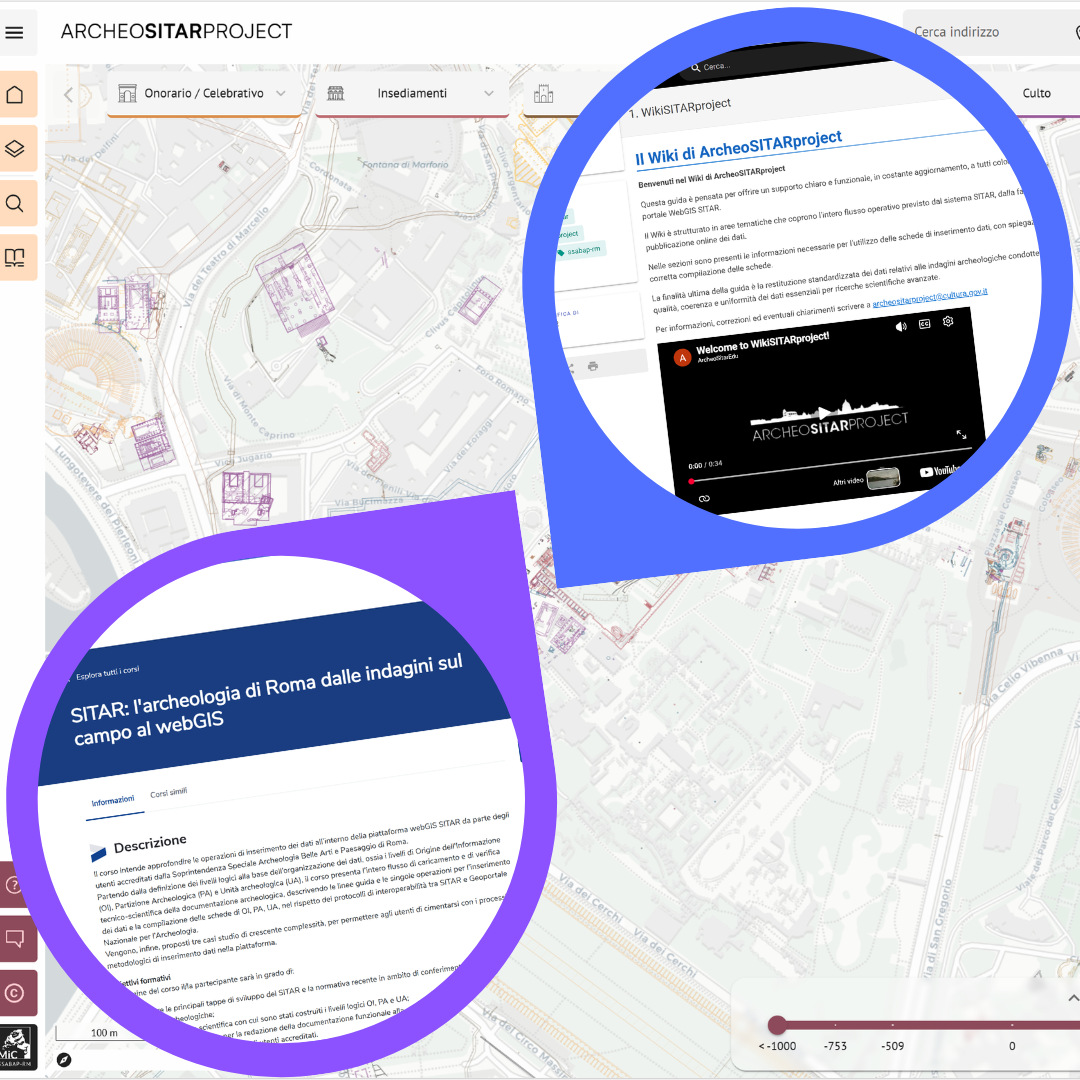This screenshot has width=1080, height=1080.
Task: Click the chain link icon below video
Action: (703, 499)
